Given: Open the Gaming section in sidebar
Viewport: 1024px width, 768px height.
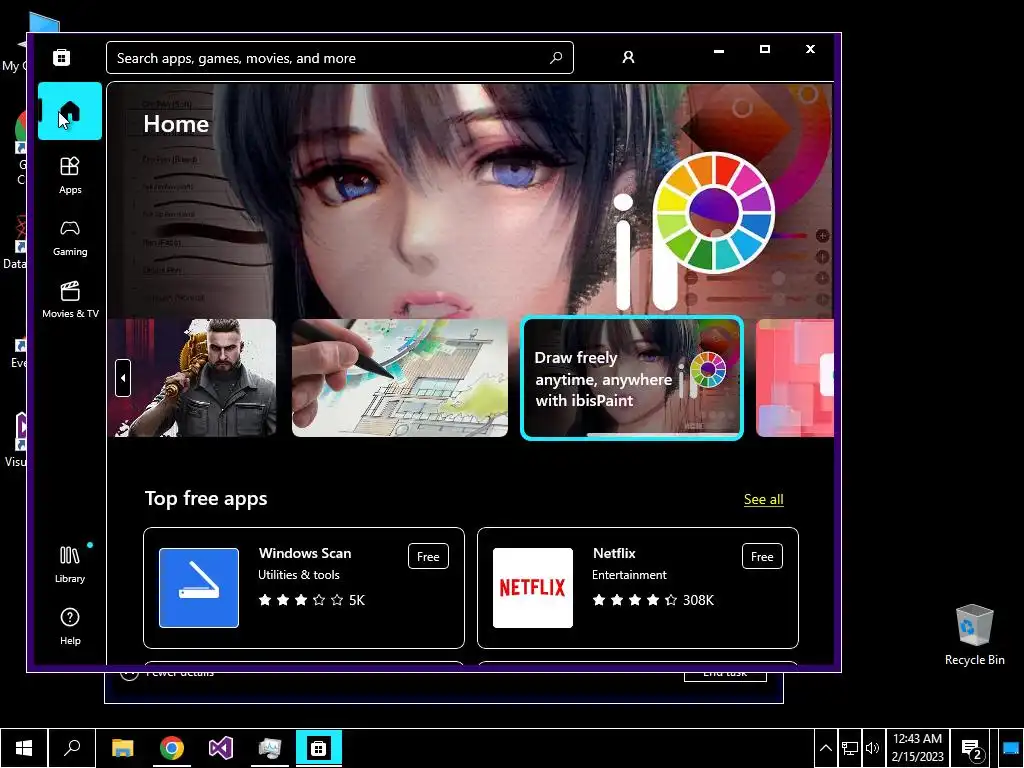Looking at the screenshot, I should click(70, 238).
